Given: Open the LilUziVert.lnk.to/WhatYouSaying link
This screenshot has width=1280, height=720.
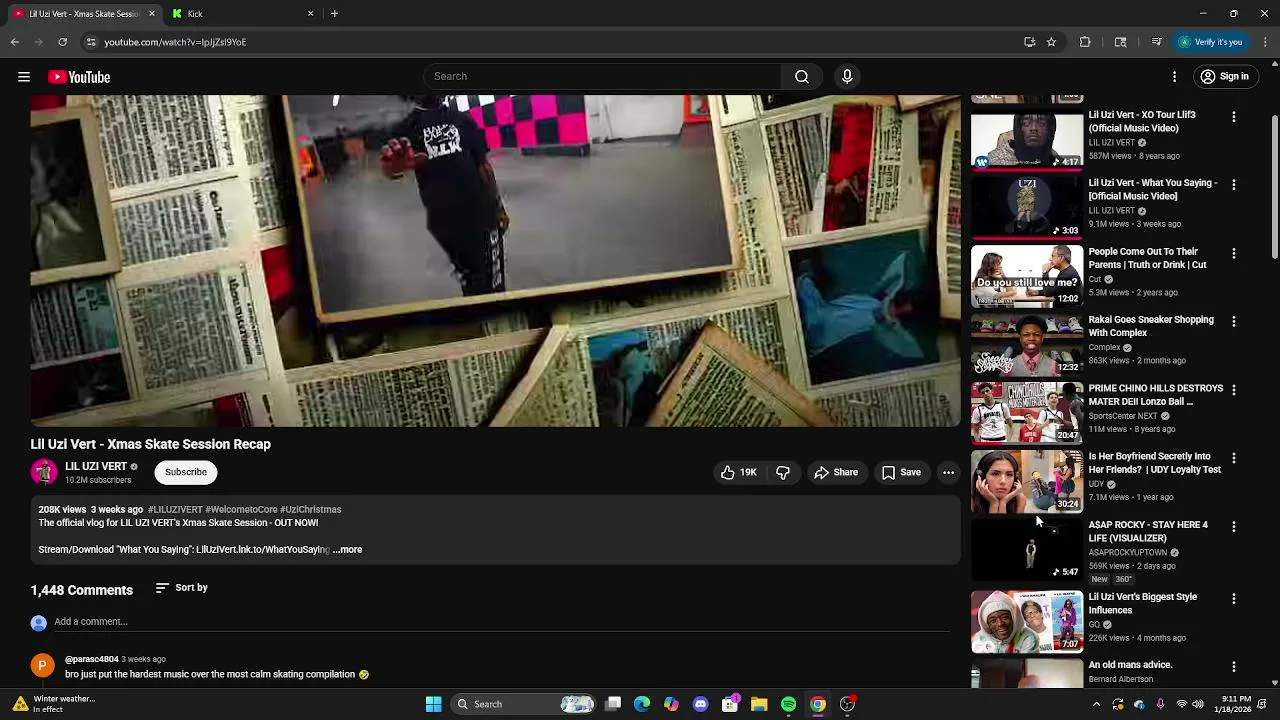Looking at the screenshot, I should tap(263, 550).
